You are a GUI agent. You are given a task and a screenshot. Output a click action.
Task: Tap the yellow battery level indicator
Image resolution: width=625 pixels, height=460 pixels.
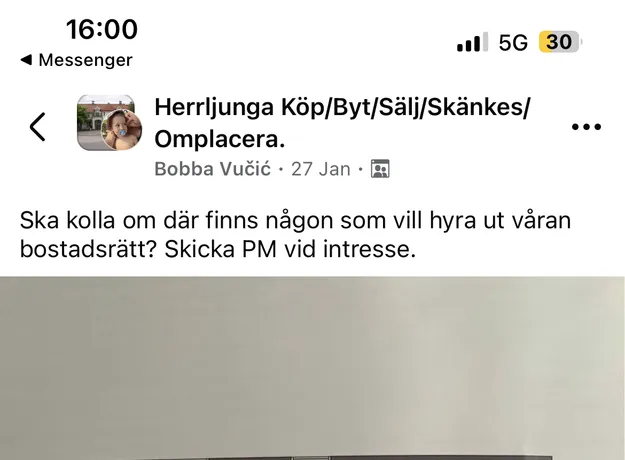560,42
